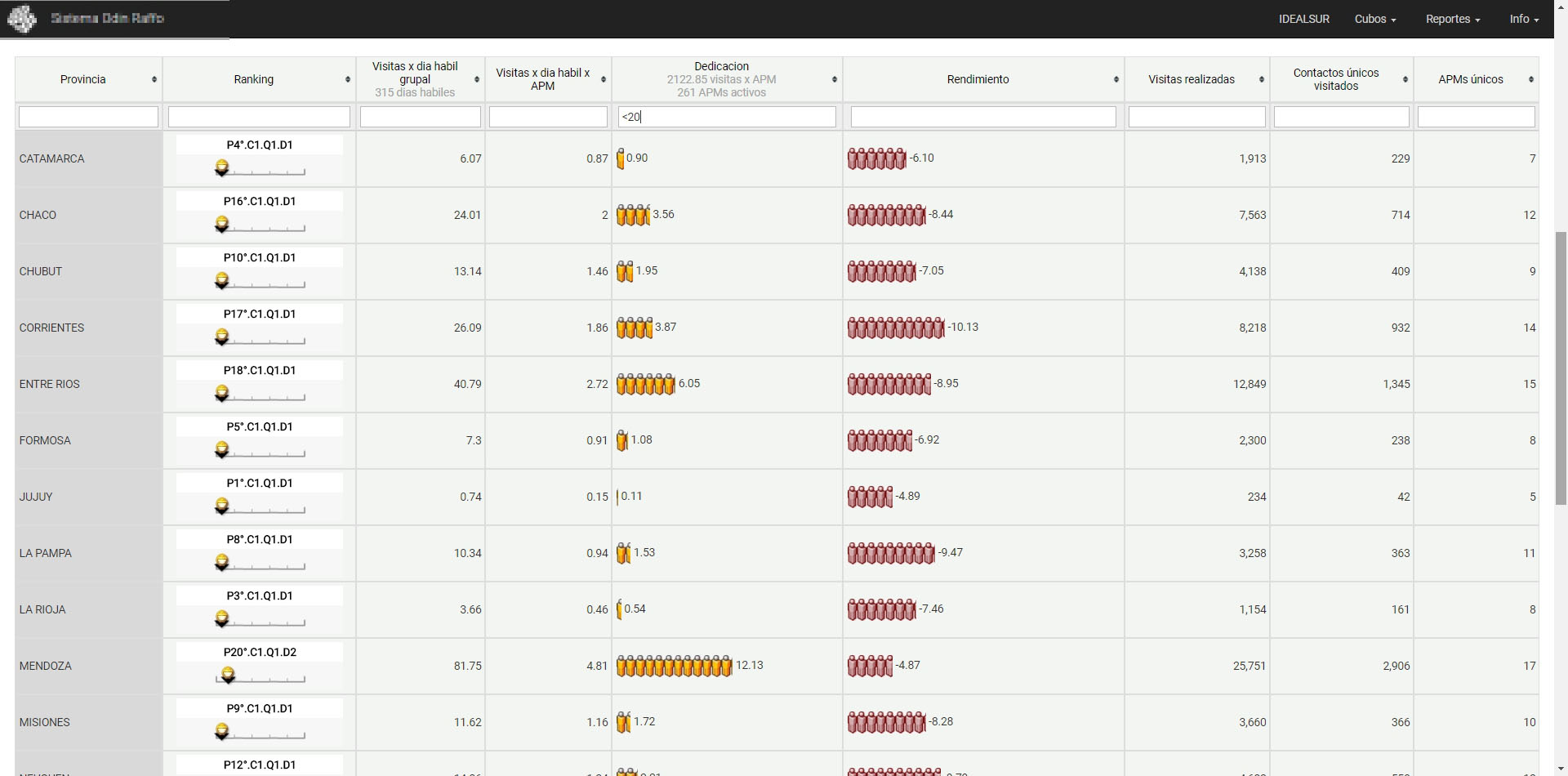Click the CORRIENTES province cell
The height and width of the screenshot is (776, 1568).
pos(88,328)
